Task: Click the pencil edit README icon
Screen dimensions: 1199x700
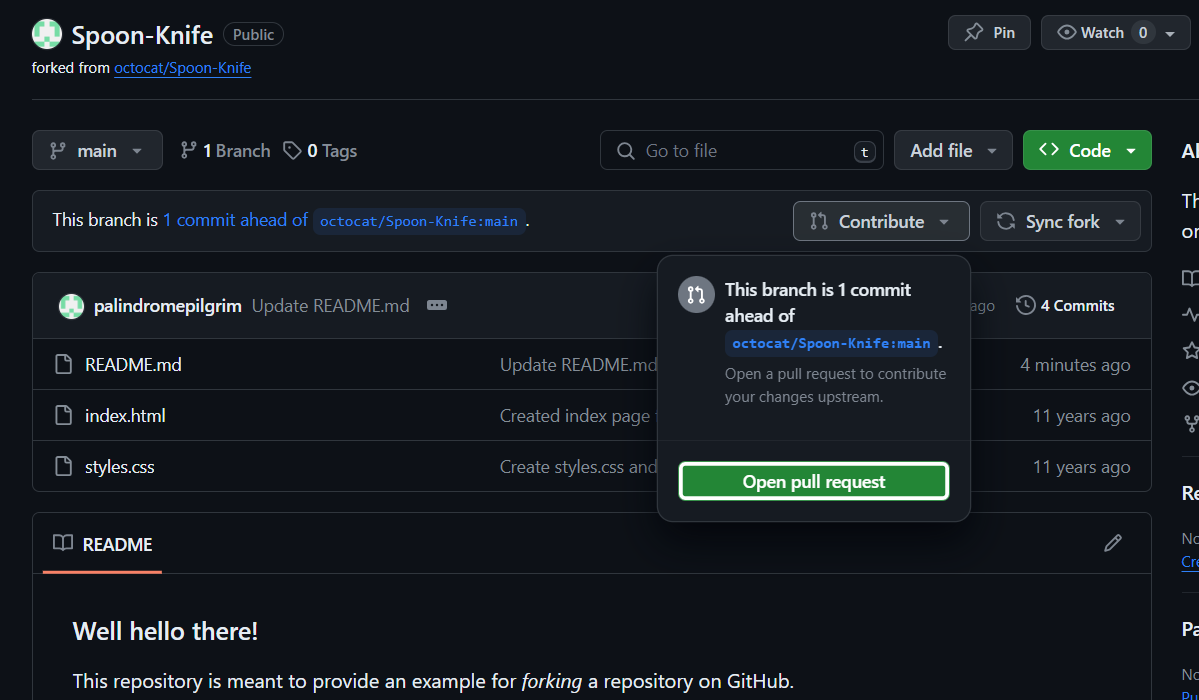Action: [x=1112, y=543]
